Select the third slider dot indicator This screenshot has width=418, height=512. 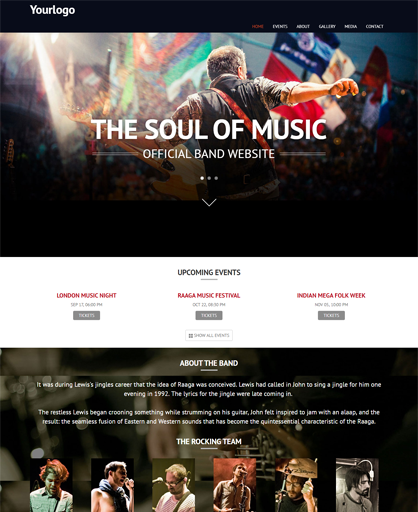216,178
